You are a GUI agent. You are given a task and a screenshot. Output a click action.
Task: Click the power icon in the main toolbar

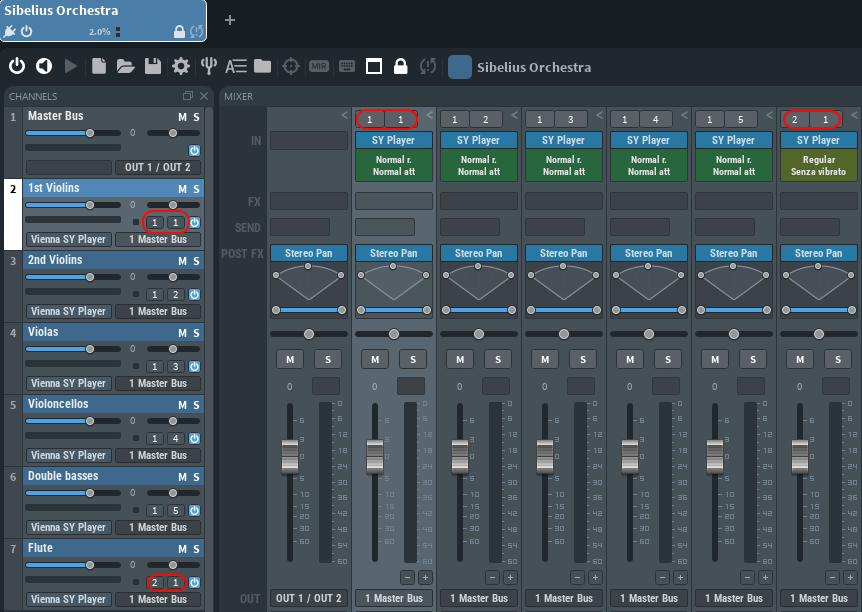coord(17,67)
